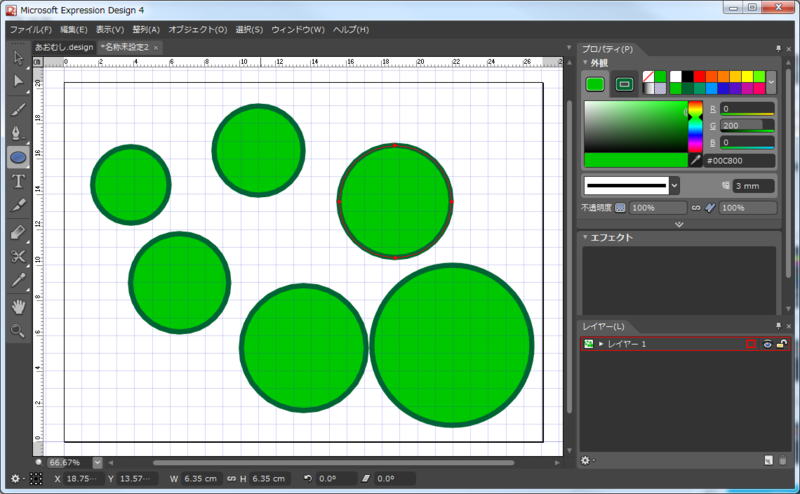800x494 pixels.
Task: Open the 編集(E) menu
Action: pos(73,30)
